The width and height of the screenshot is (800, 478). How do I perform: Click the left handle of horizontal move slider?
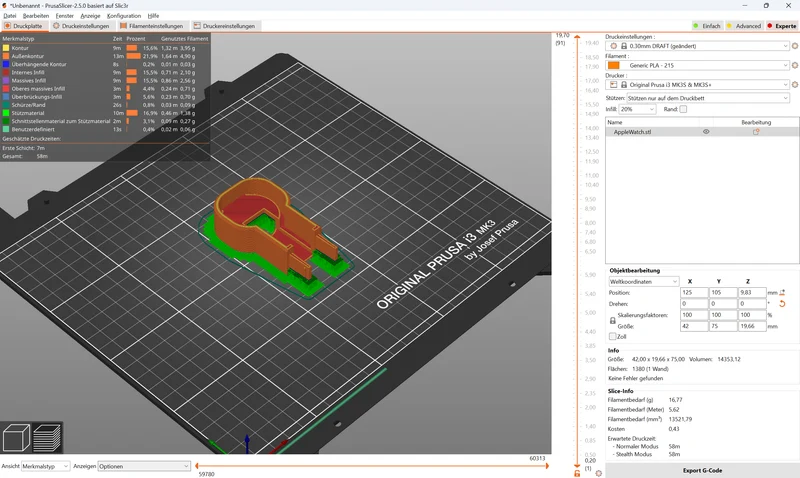pyautogui.click(x=196, y=466)
